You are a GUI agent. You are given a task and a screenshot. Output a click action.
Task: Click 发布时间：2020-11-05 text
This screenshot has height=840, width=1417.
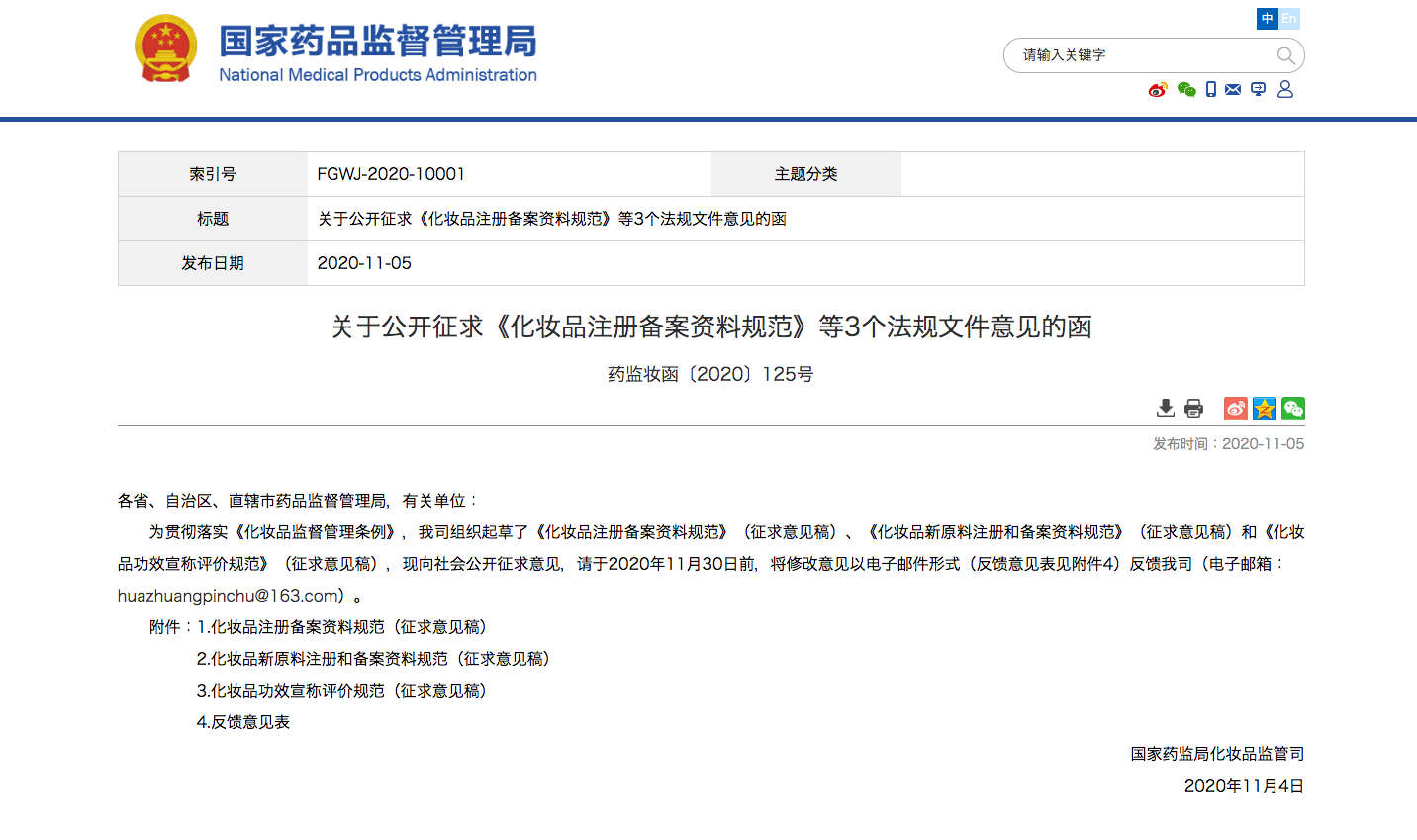click(1228, 444)
